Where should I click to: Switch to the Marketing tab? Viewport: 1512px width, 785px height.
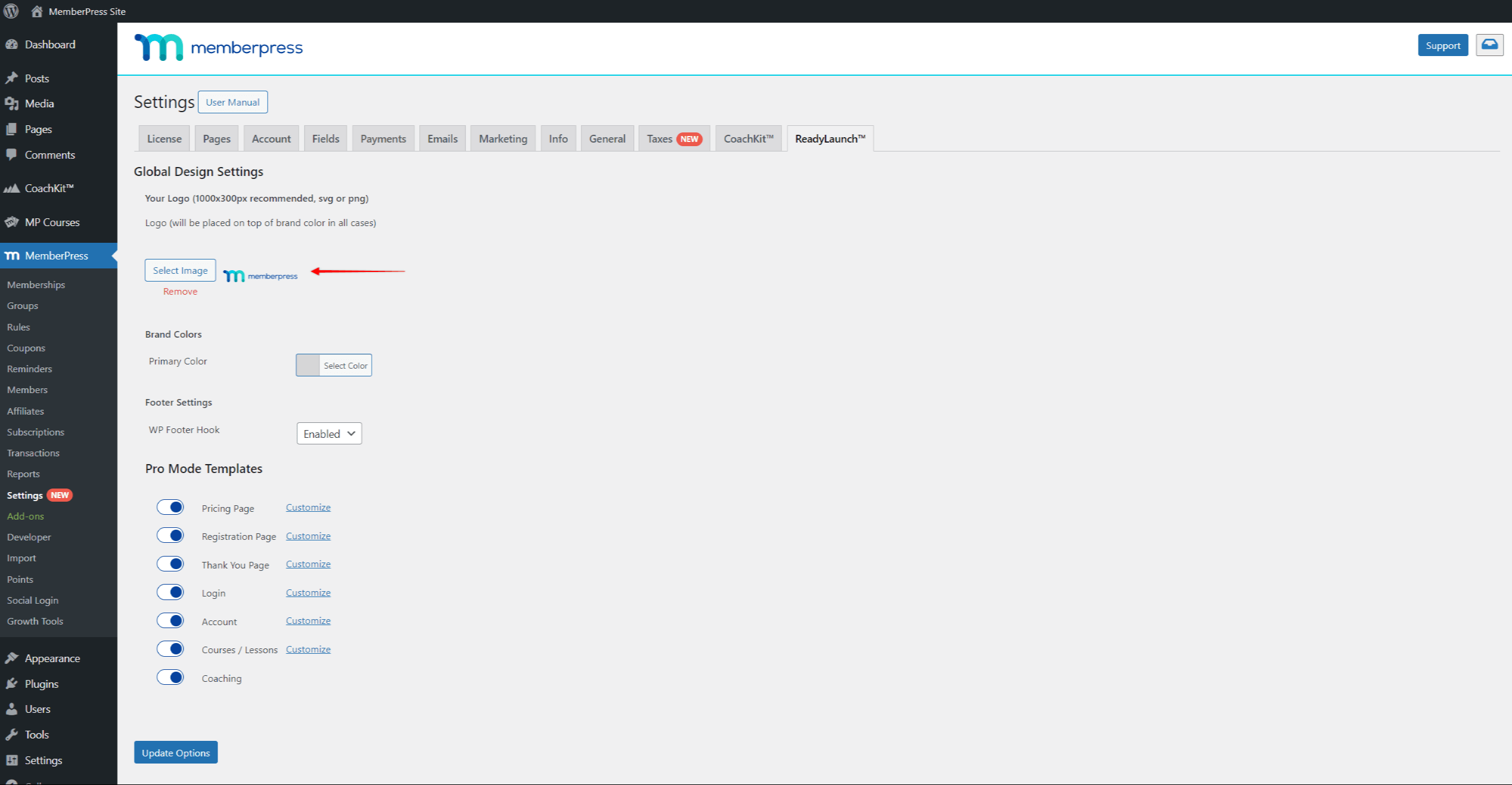(x=503, y=138)
